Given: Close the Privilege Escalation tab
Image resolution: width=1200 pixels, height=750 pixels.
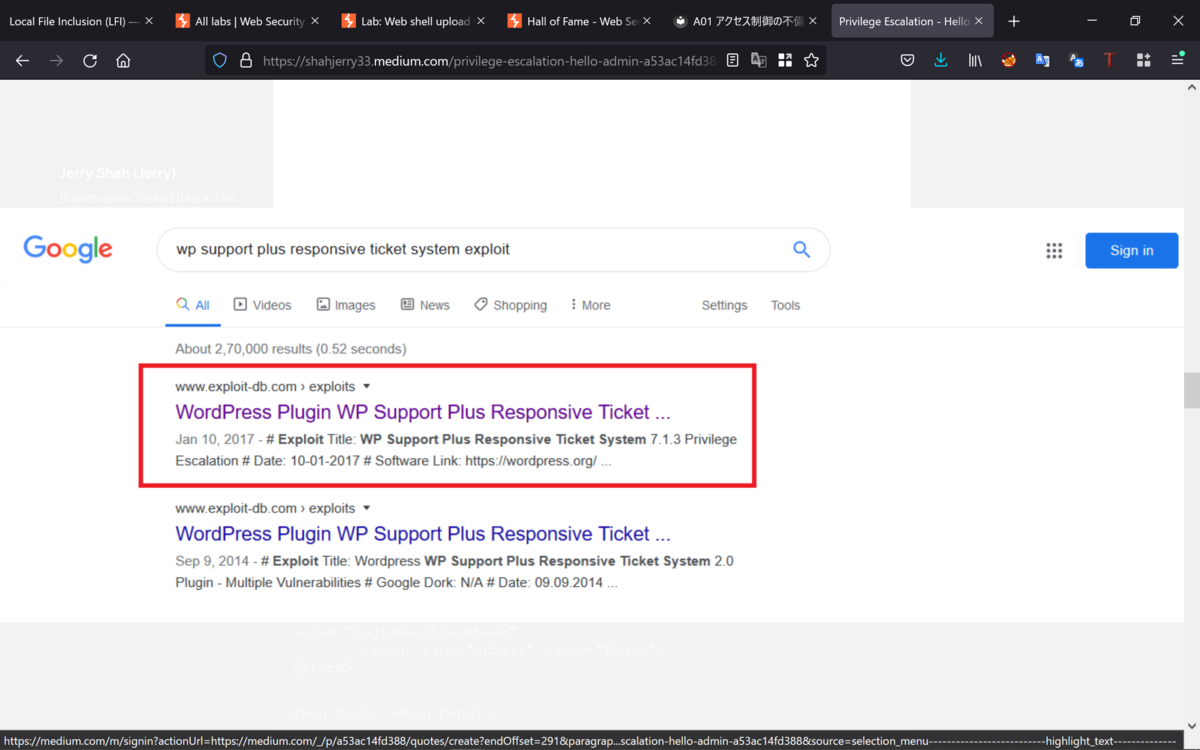Looking at the screenshot, I should (978, 21).
